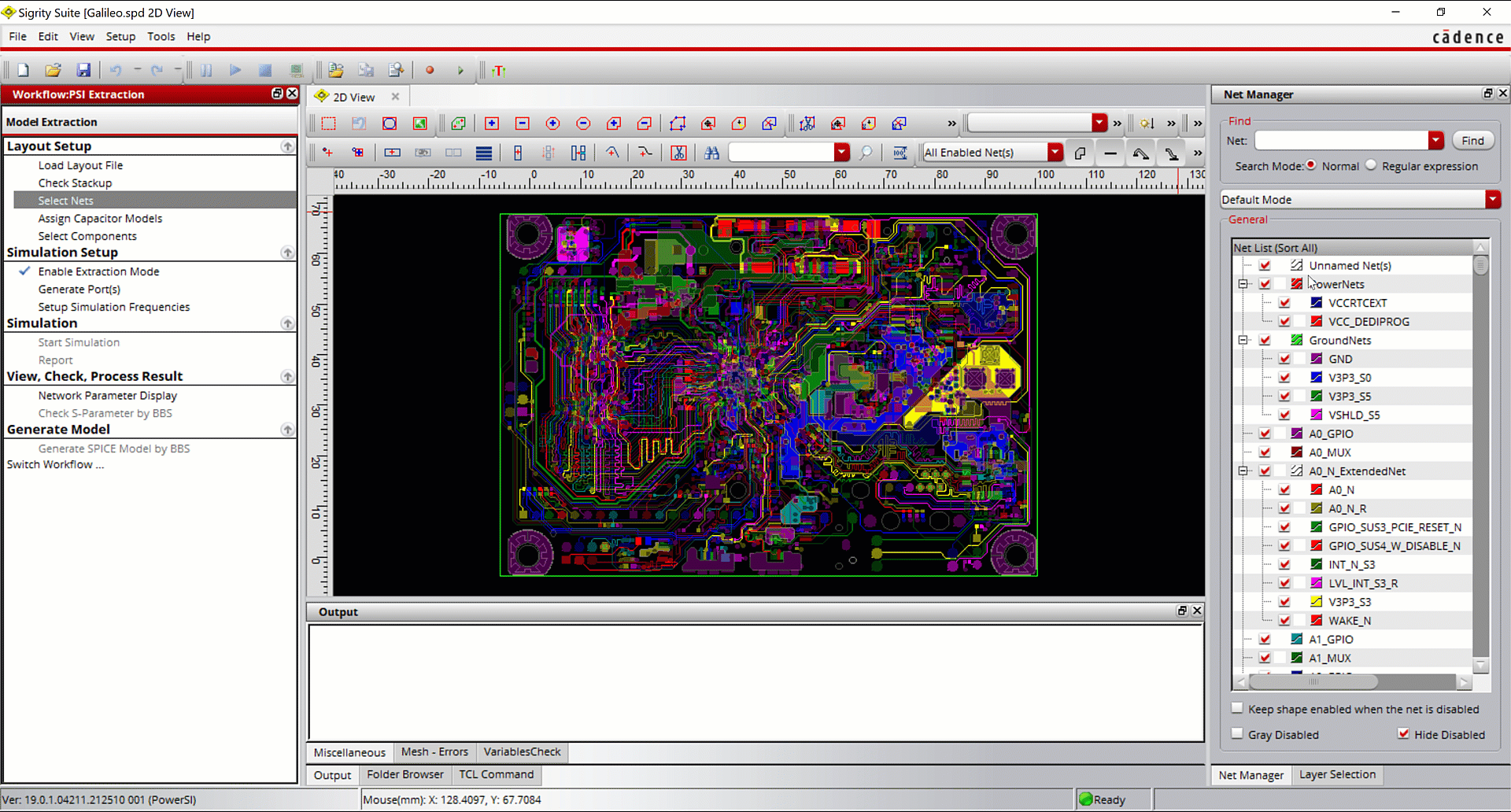Click the blue Play simulation icon
Viewport: 1511px width, 812px height.
pyautogui.click(x=235, y=70)
